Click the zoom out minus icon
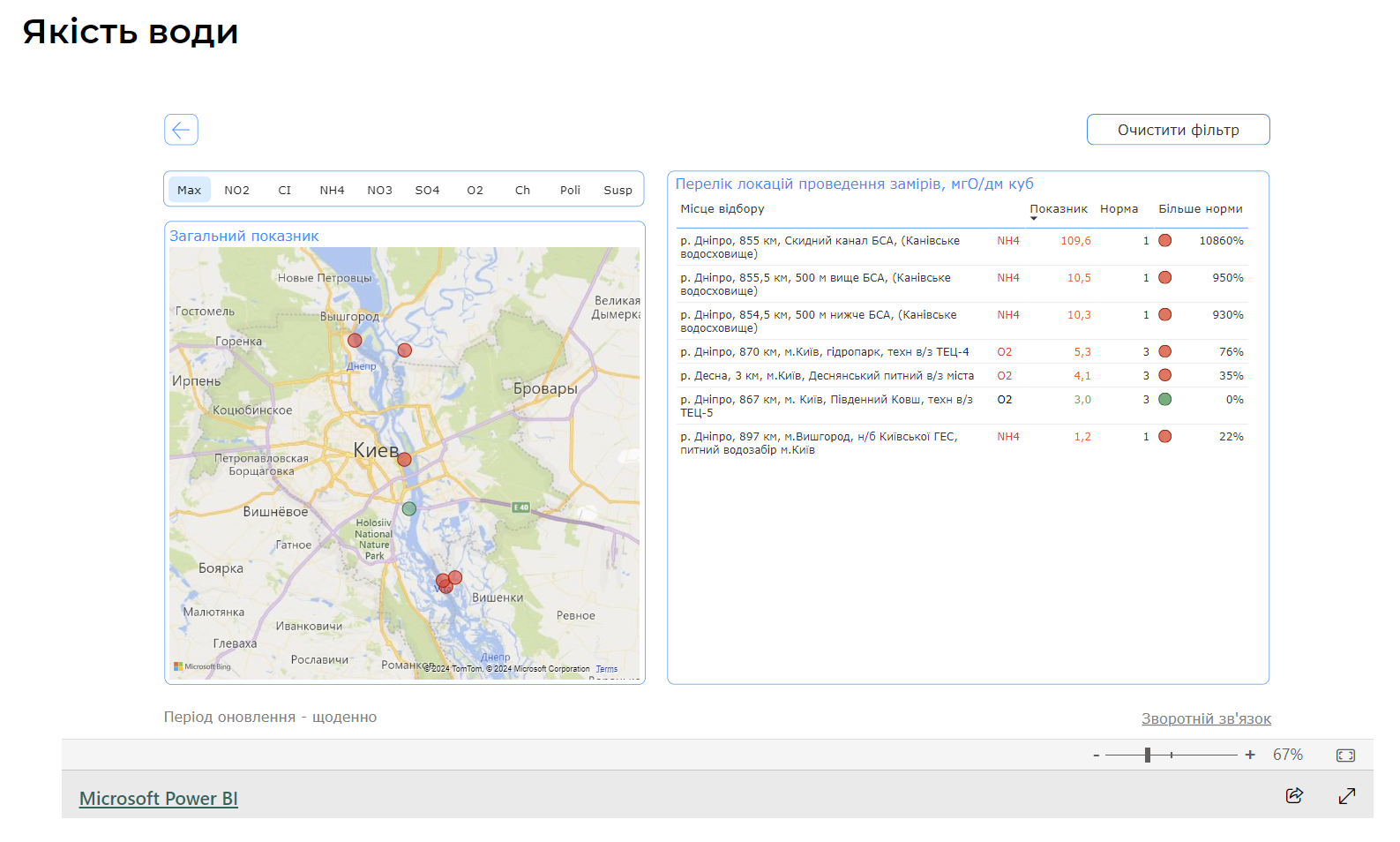1400x842 pixels. coord(1097,755)
